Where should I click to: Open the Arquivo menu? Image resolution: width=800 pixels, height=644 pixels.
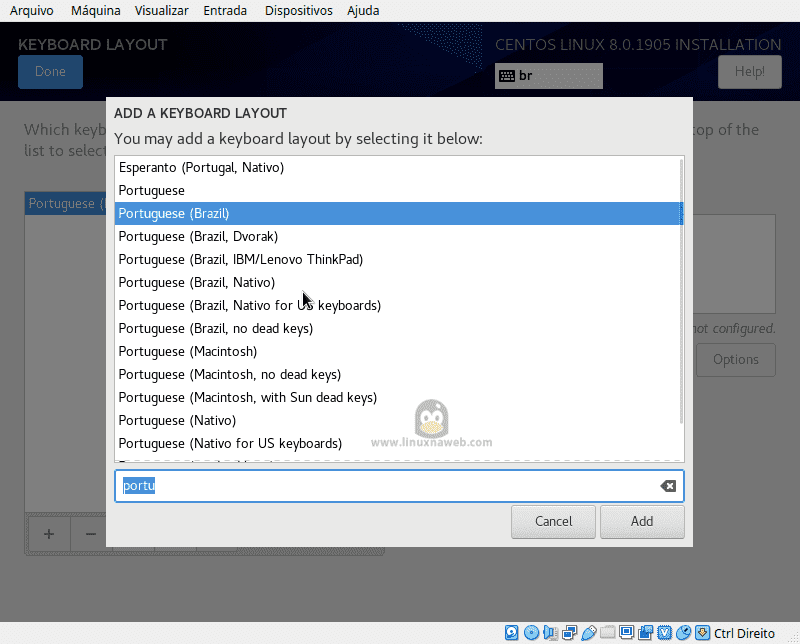(x=32, y=11)
